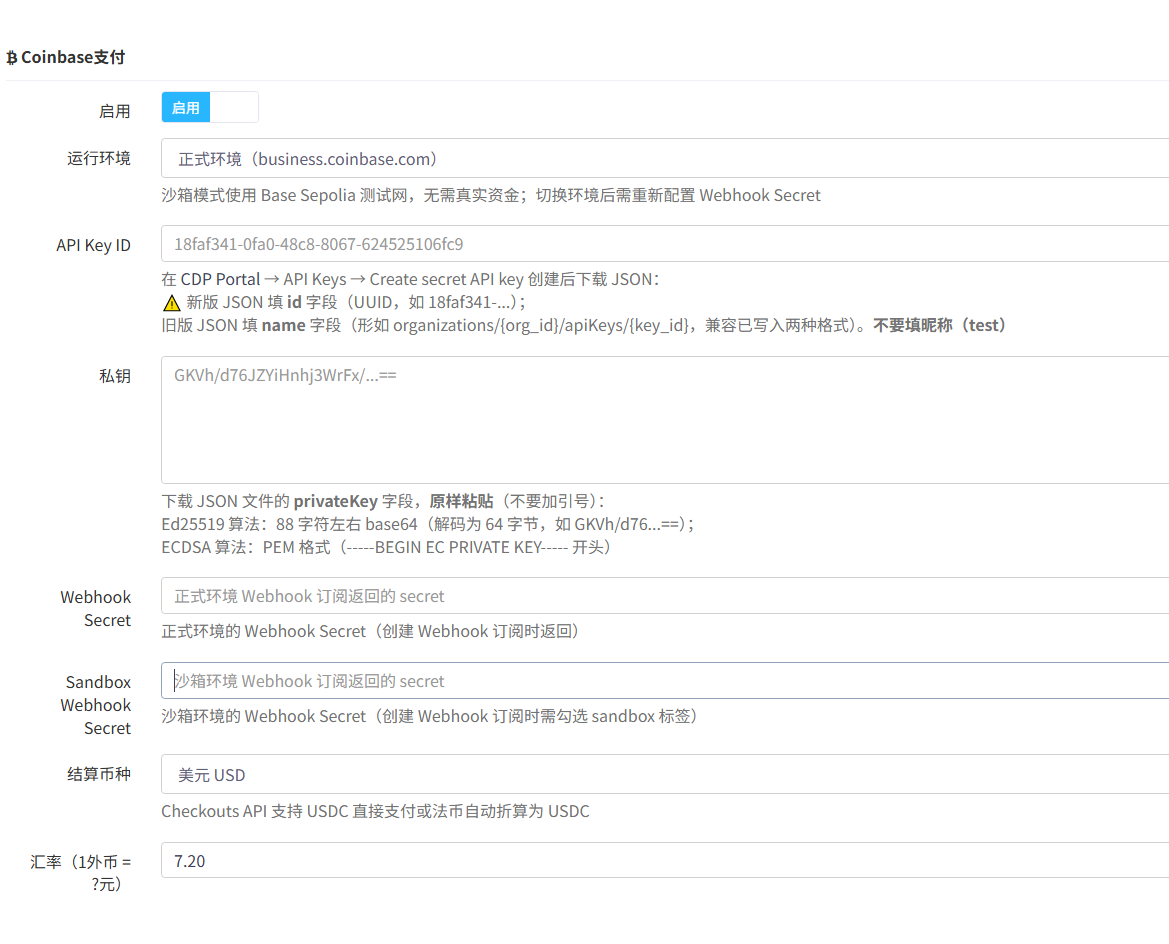Click the Sandbox Webhook Secret input field
The height and width of the screenshot is (944, 1169).
point(665,681)
